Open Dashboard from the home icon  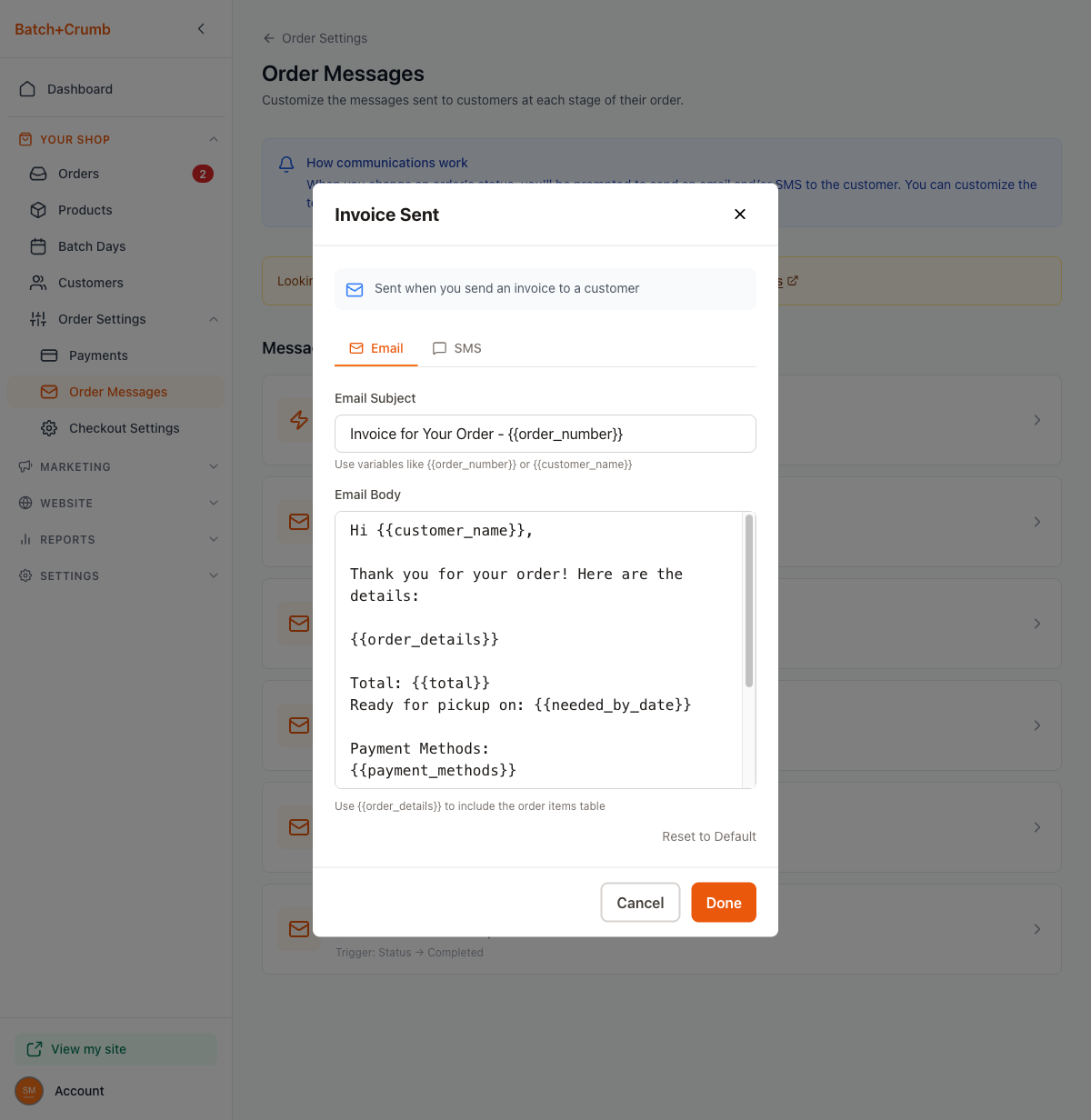tap(28, 89)
